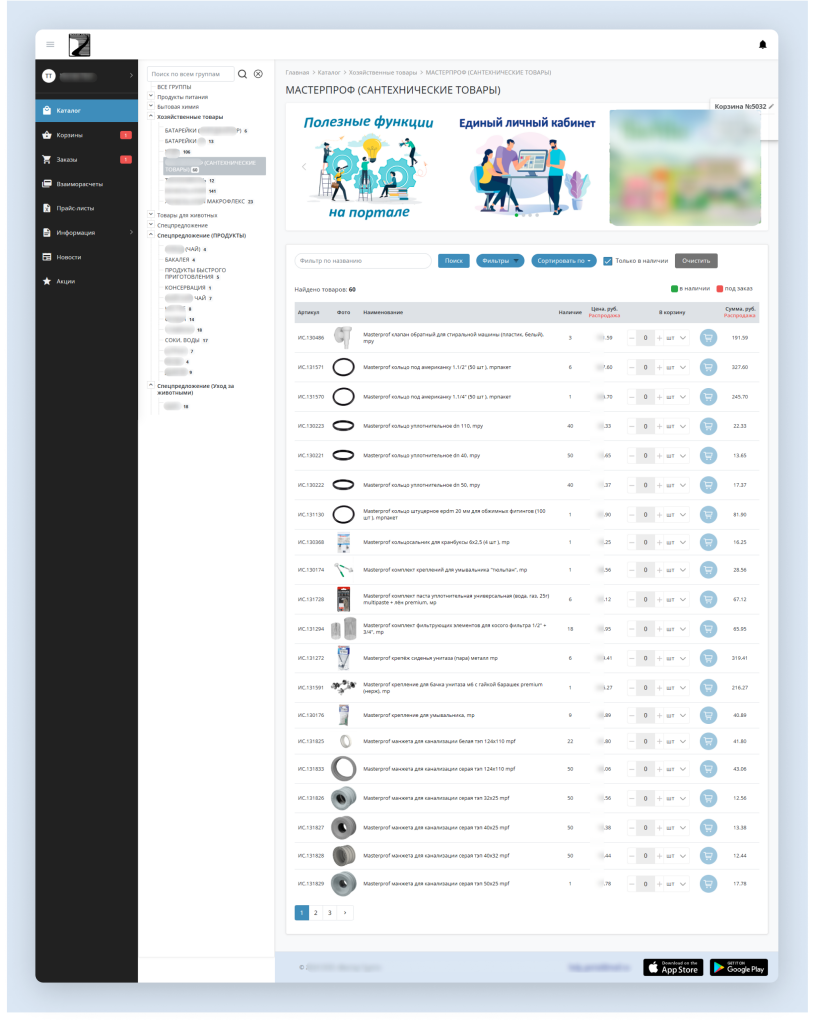Go to page 2 in pagination
This screenshot has height=1024, width=813.
pos(316,912)
